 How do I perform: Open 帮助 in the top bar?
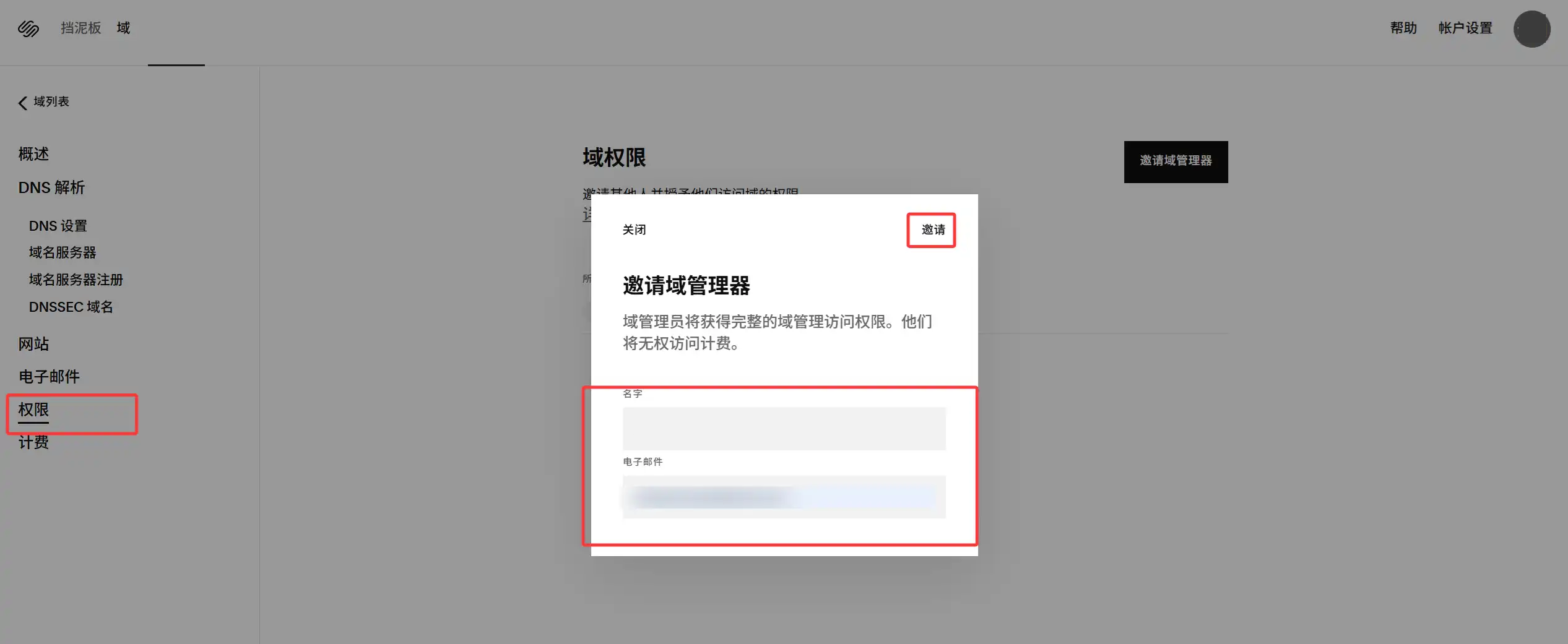[1403, 28]
